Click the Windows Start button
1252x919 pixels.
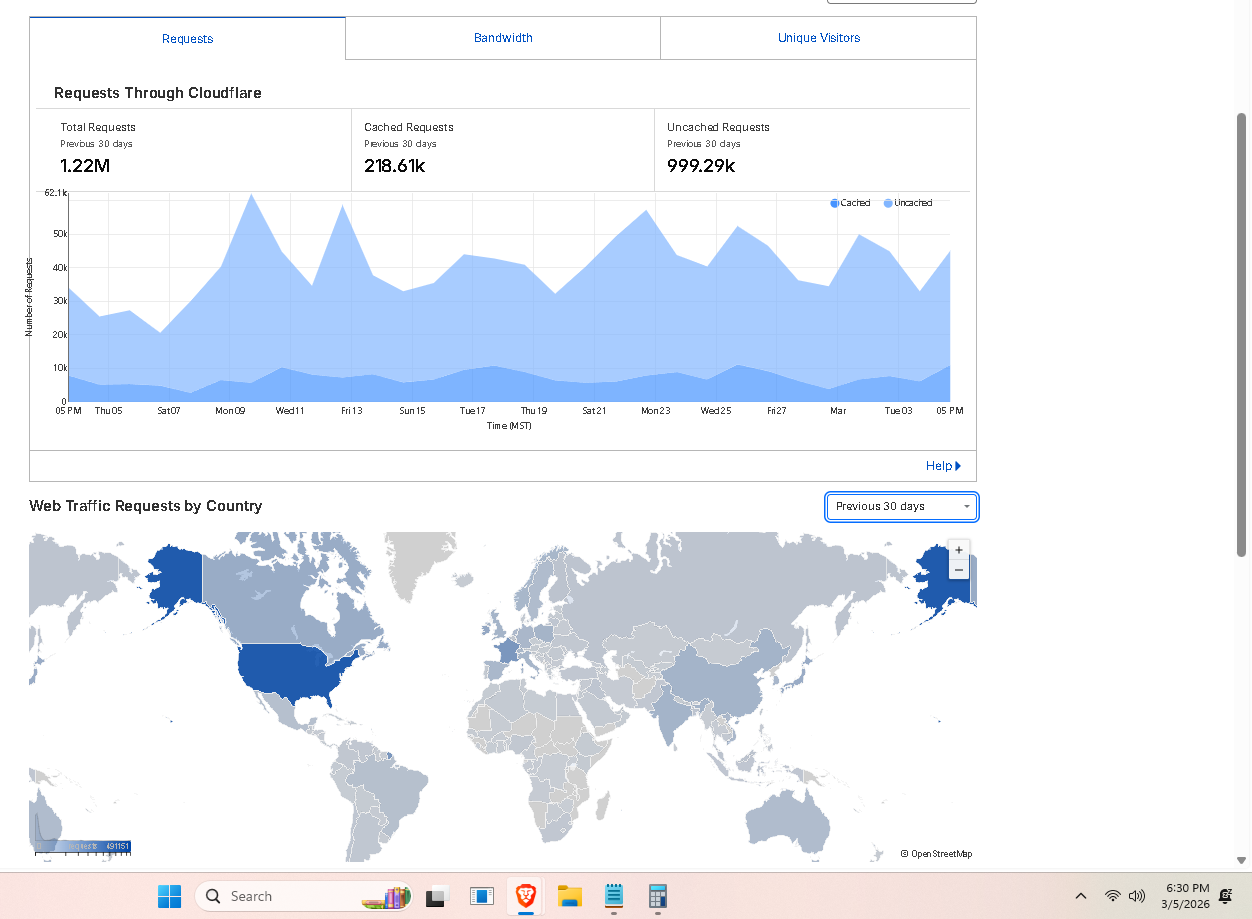[169, 896]
